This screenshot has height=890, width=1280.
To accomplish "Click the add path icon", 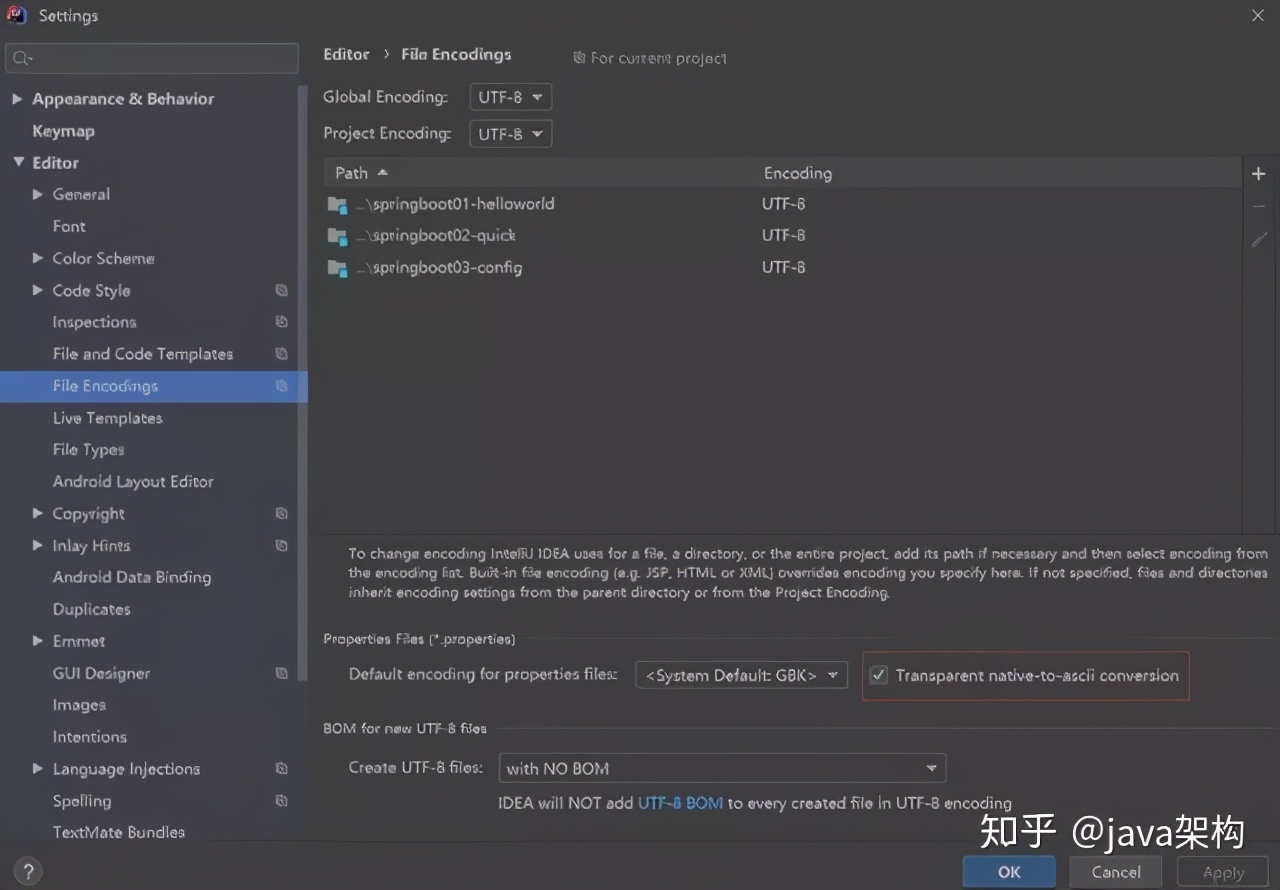I will [x=1258, y=172].
